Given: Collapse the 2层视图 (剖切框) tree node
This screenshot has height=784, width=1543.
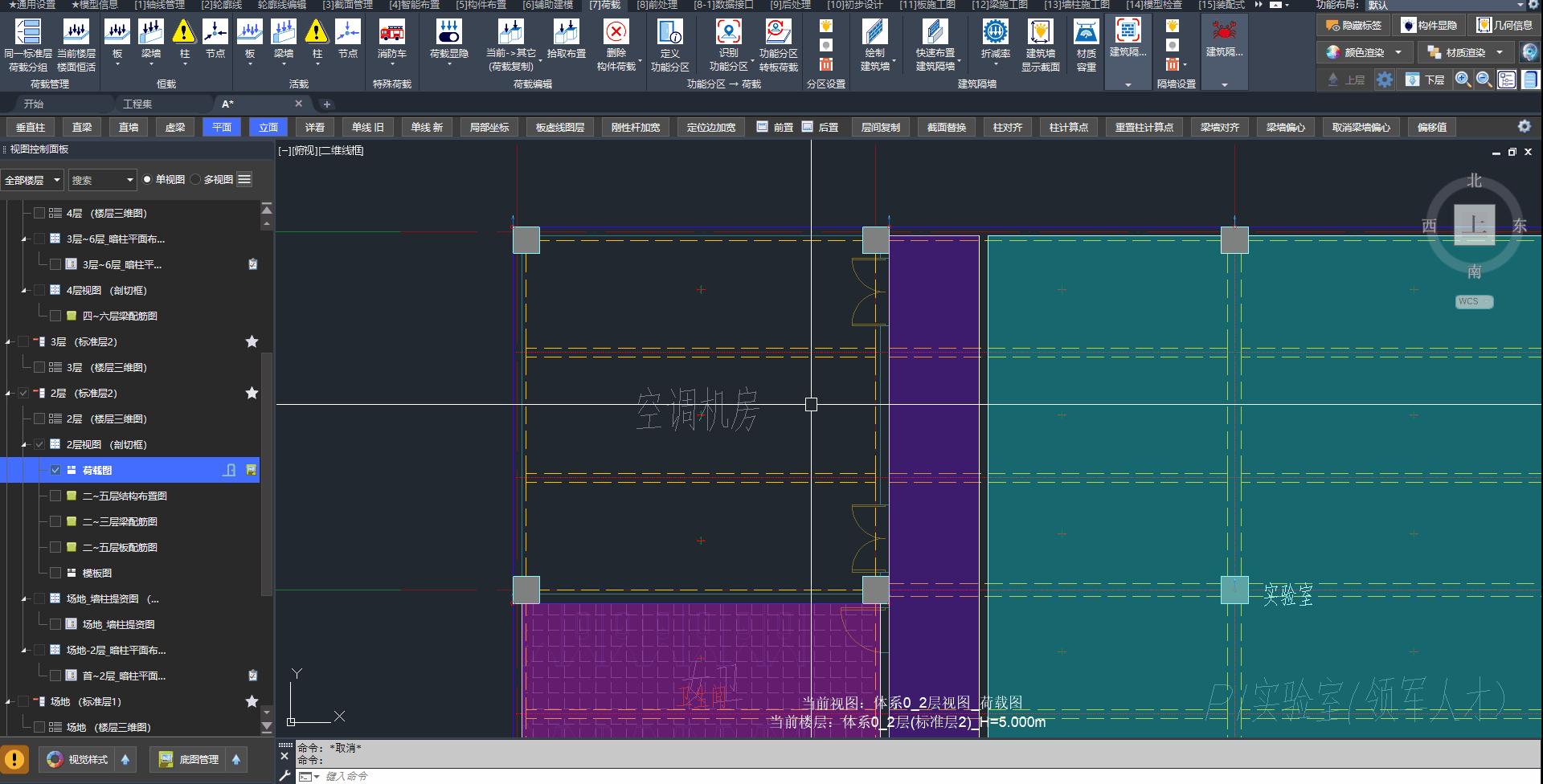Looking at the screenshot, I should tap(24, 445).
